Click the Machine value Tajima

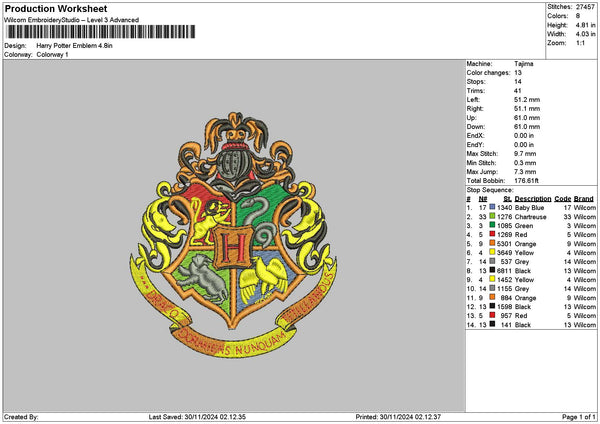click(523, 64)
